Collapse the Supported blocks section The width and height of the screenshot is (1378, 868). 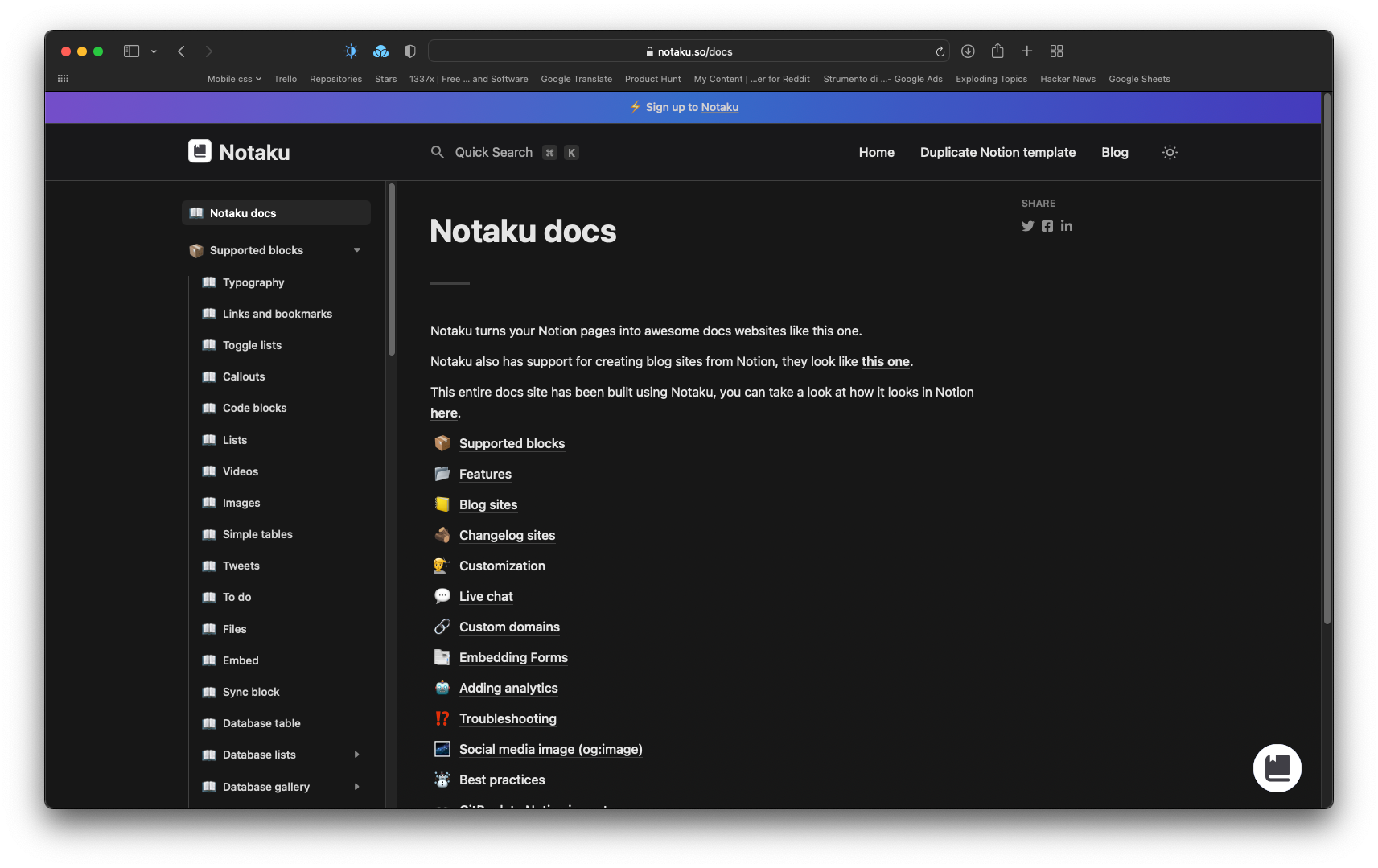[356, 250]
